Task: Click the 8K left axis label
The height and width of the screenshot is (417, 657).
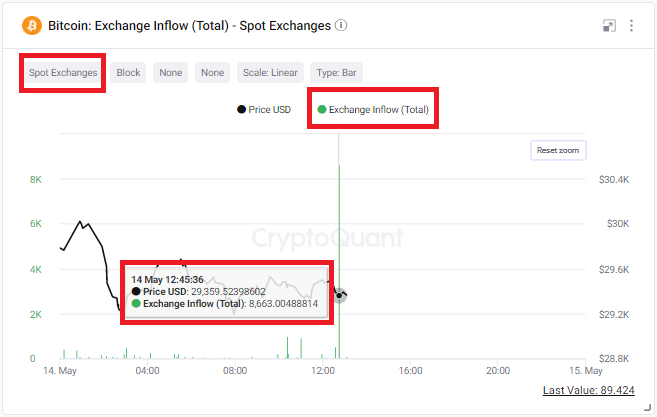Action: point(36,180)
